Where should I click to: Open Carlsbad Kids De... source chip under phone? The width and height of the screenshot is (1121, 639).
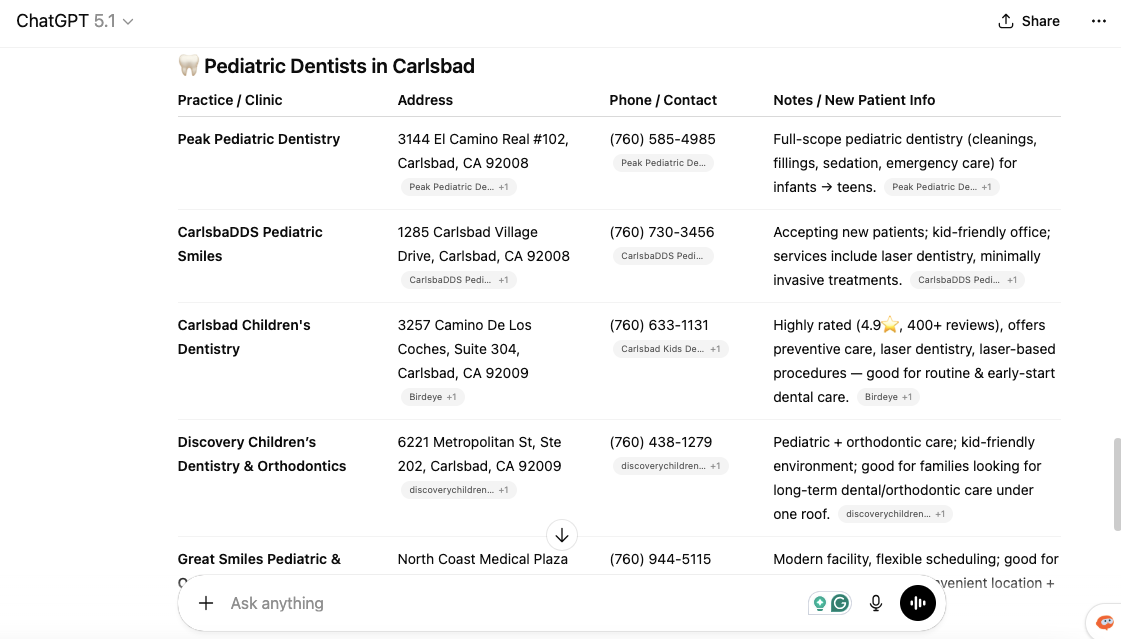click(x=670, y=349)
